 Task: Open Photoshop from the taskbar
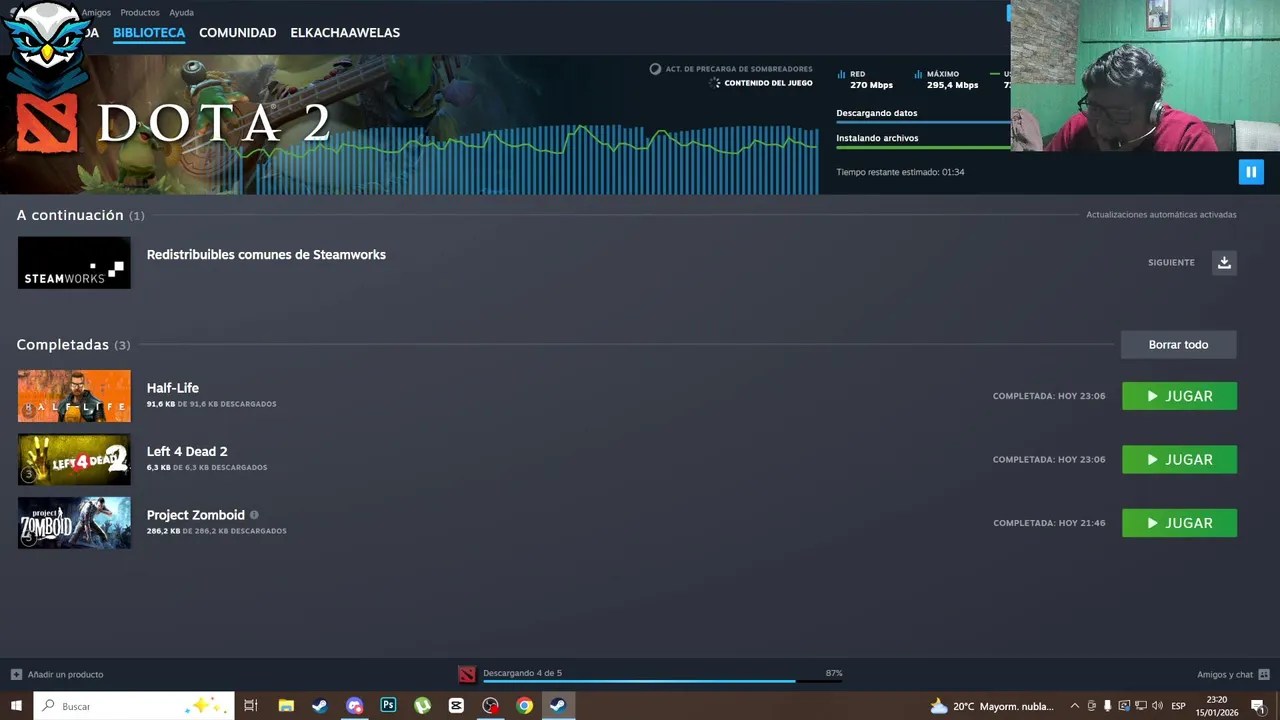(x=388, y=706)
